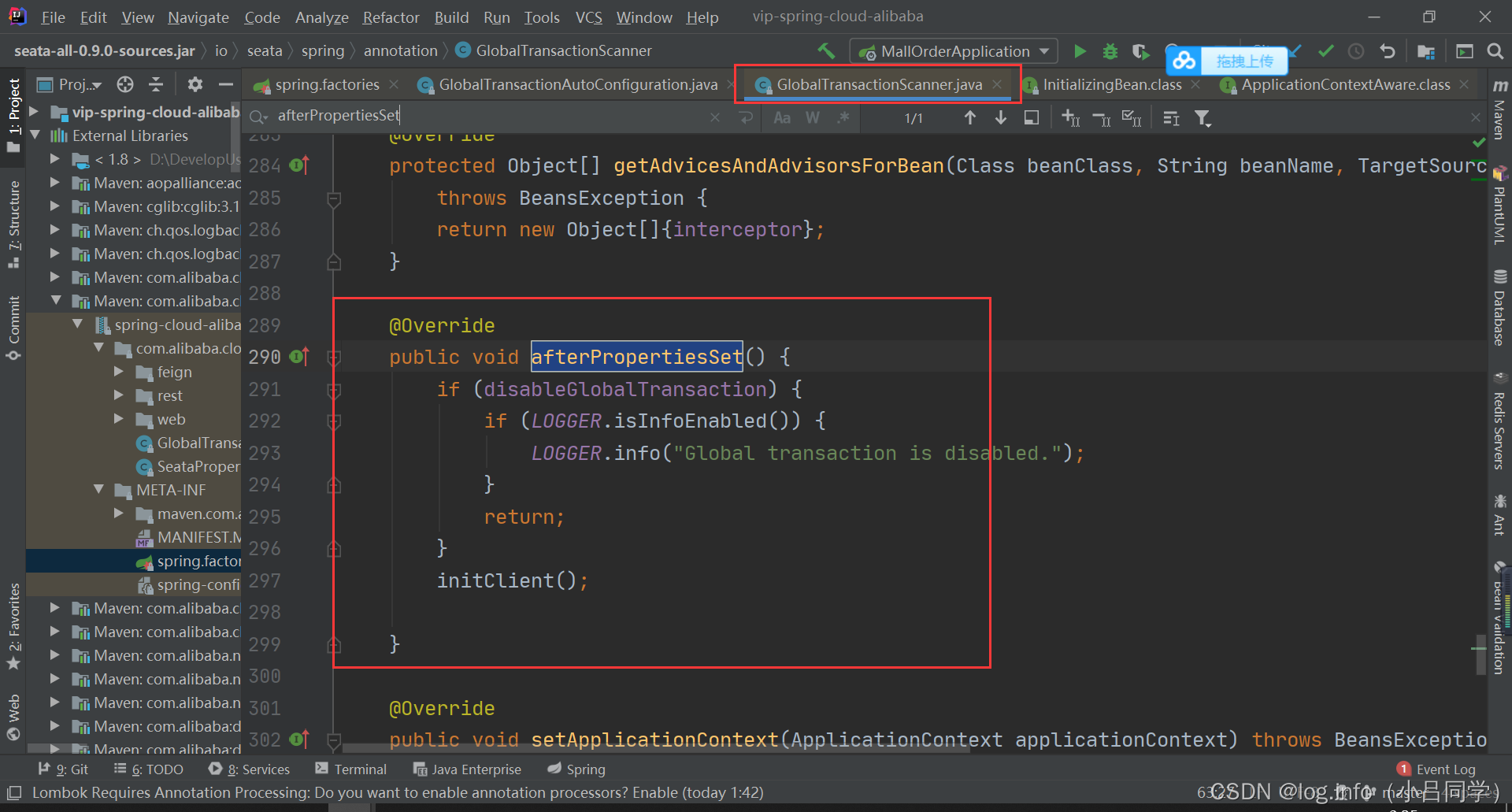Click Select All Occurrences icon
This screenshot has width=1512, height=812.
(1132, 118)
